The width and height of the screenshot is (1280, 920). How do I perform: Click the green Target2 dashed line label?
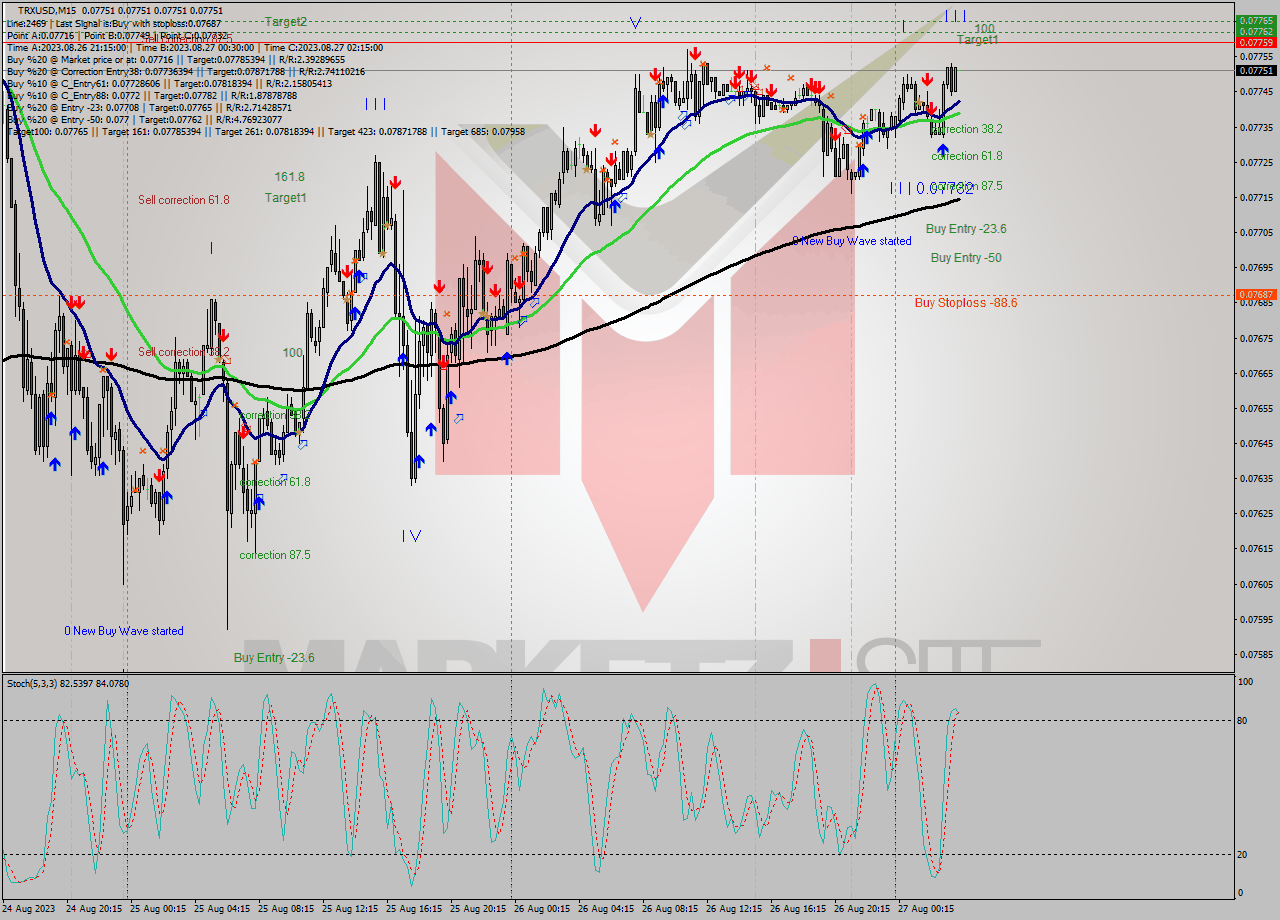[283, 20]
